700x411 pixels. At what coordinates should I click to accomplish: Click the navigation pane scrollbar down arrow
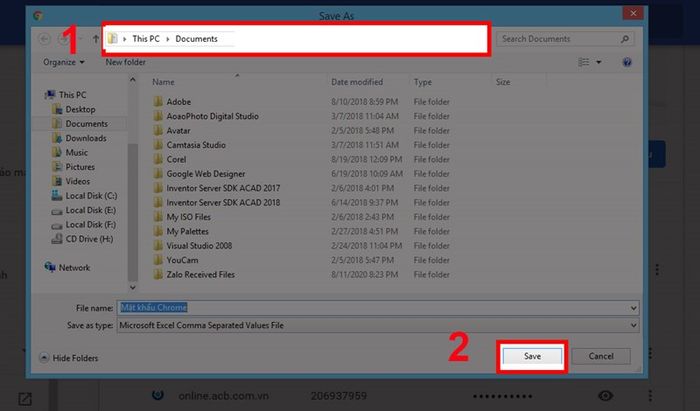tap(133, 287)
